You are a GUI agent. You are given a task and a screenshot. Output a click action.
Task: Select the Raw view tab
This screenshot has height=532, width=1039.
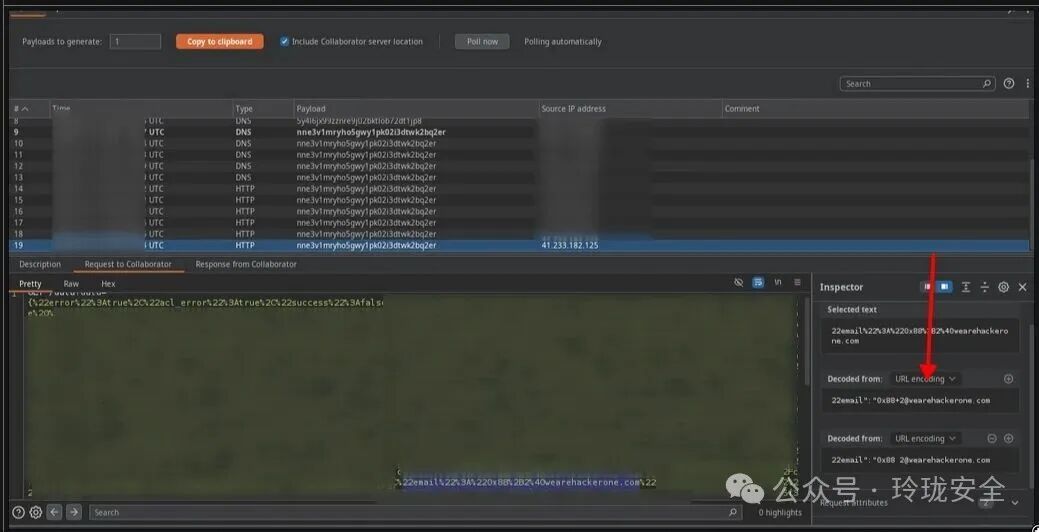(71, 284)
